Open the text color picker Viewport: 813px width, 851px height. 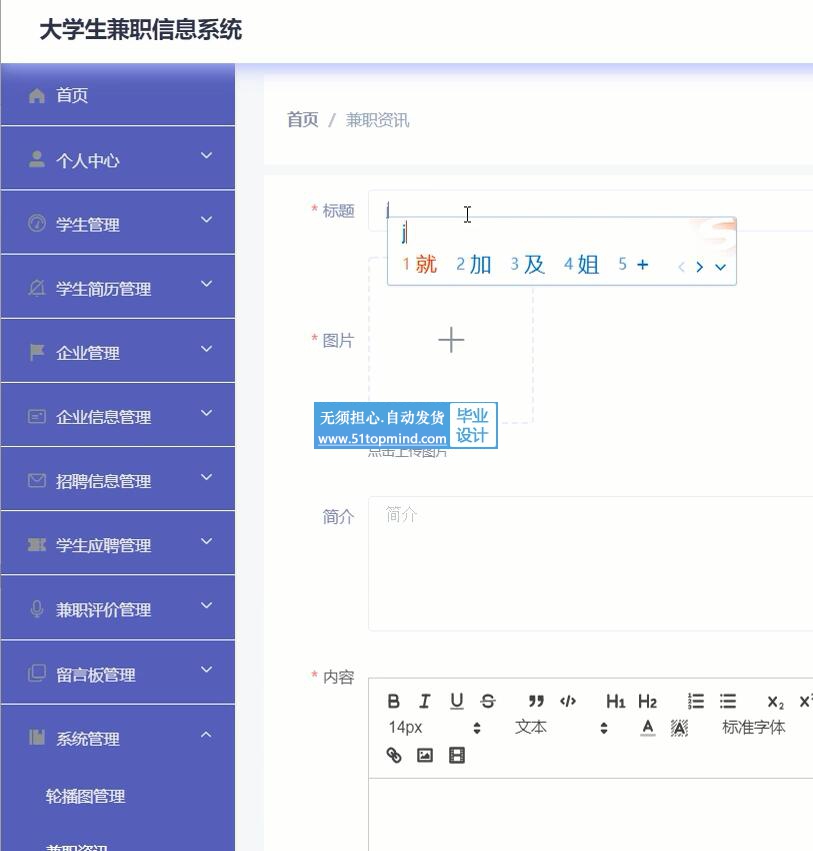click(x=647, y=728)
